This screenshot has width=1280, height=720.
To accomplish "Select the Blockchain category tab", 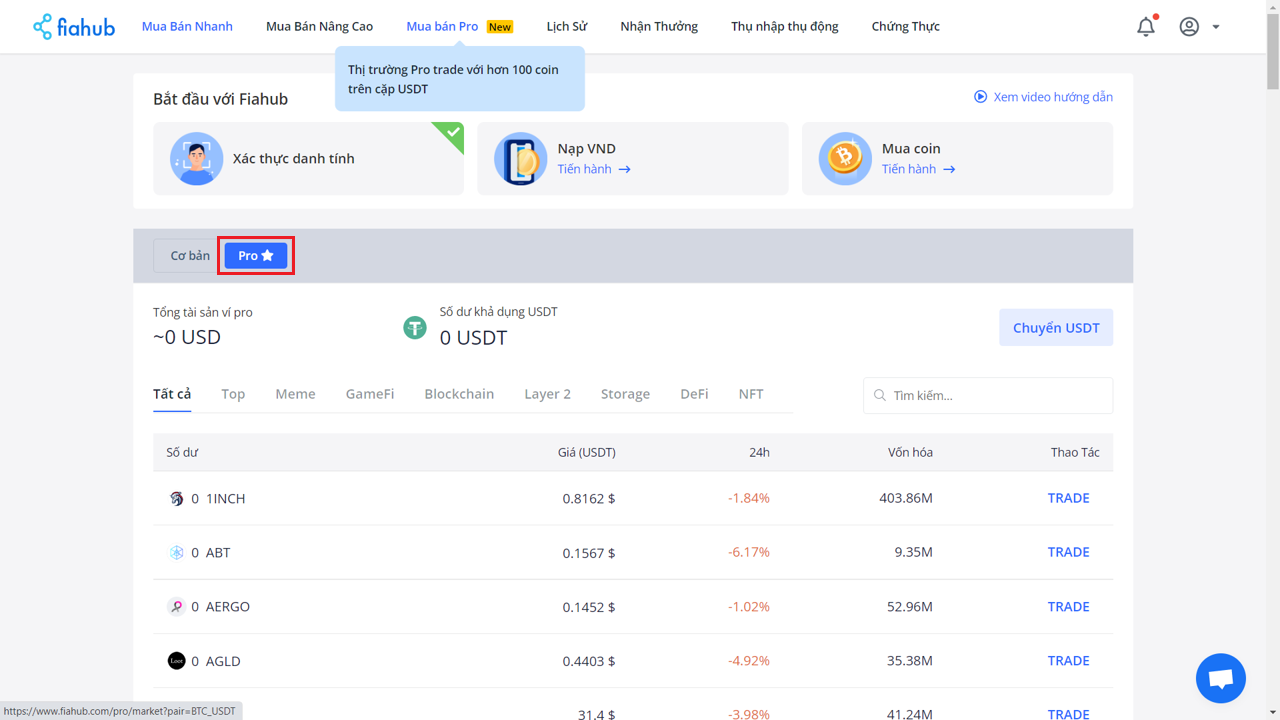I will pyautogui.click(x=459, y=394).
